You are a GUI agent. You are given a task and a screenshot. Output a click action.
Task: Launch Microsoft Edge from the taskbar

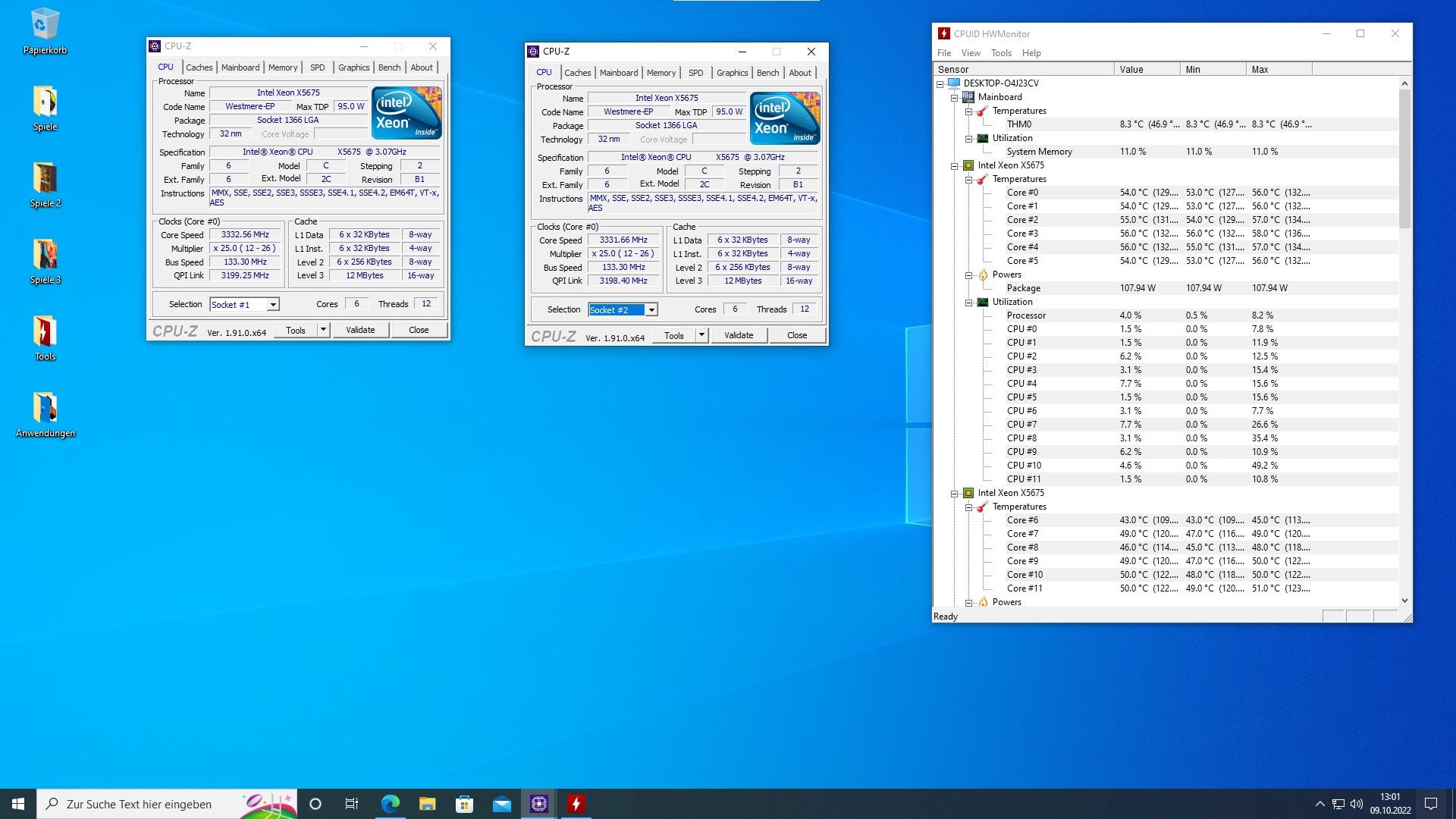point(390,804)
